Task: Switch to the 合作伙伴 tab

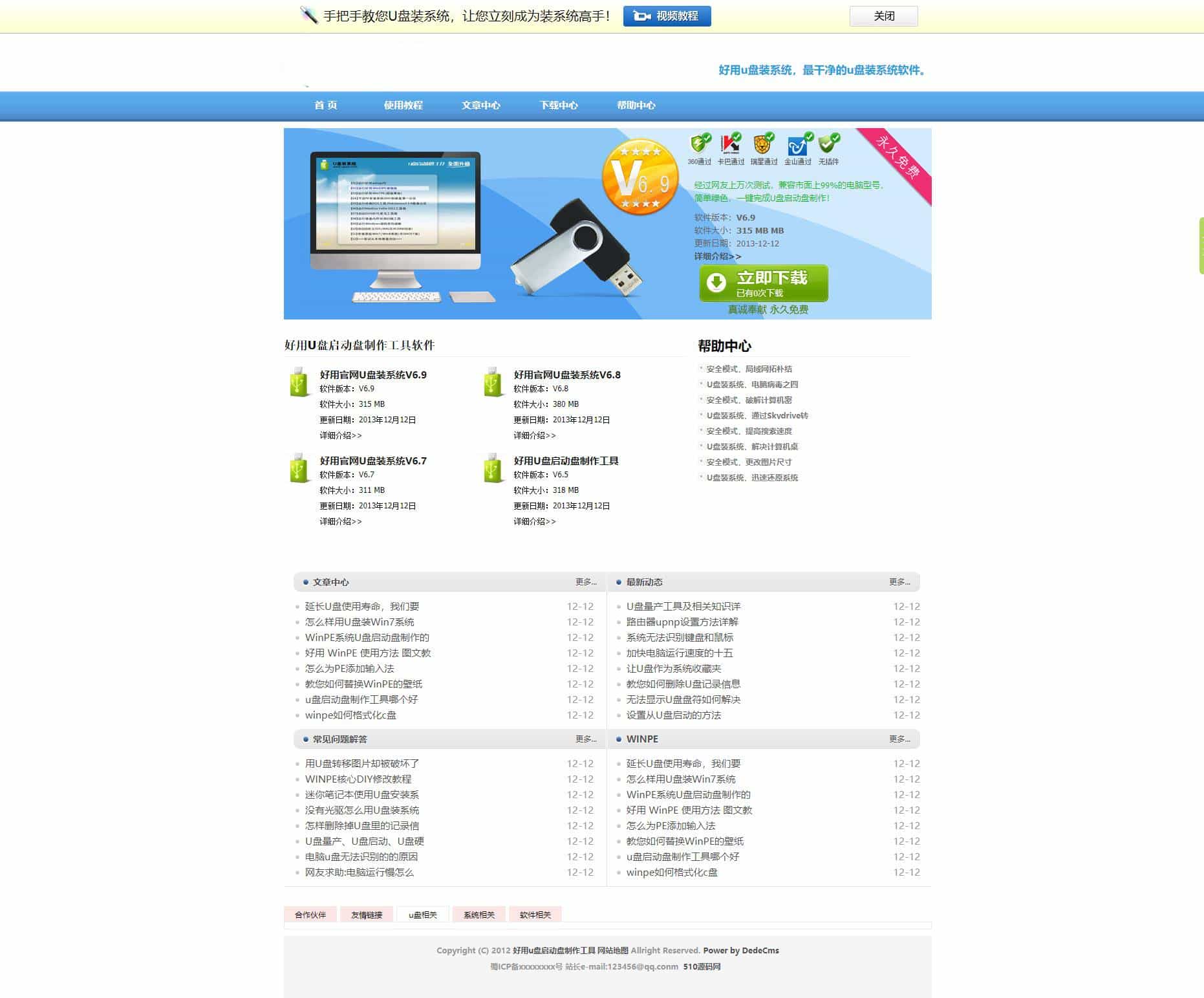Action: [x=310, y=915]
